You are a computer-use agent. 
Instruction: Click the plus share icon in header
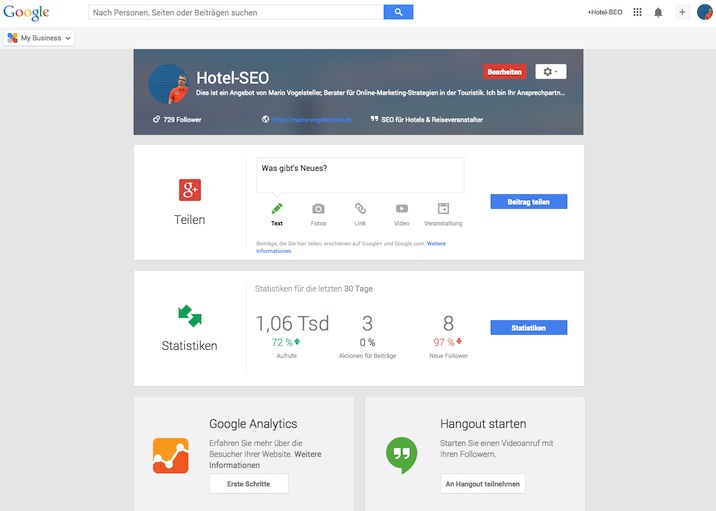click(x=682, y=12)
